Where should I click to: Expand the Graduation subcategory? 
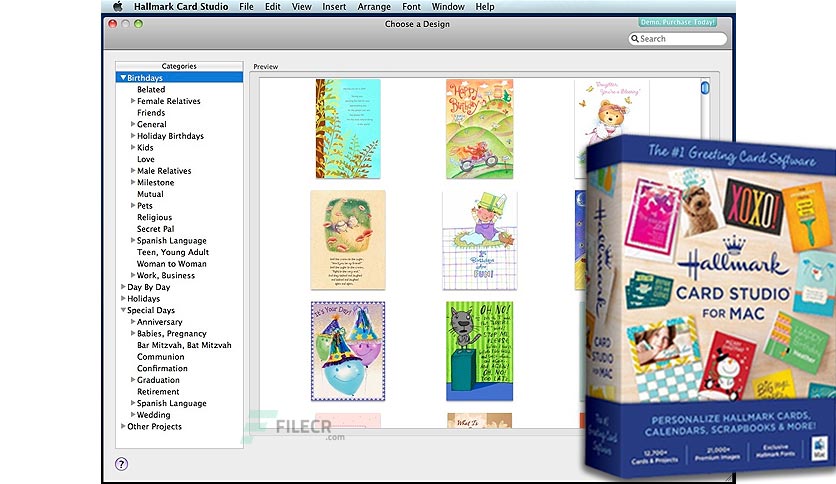[x=133, y=380]
